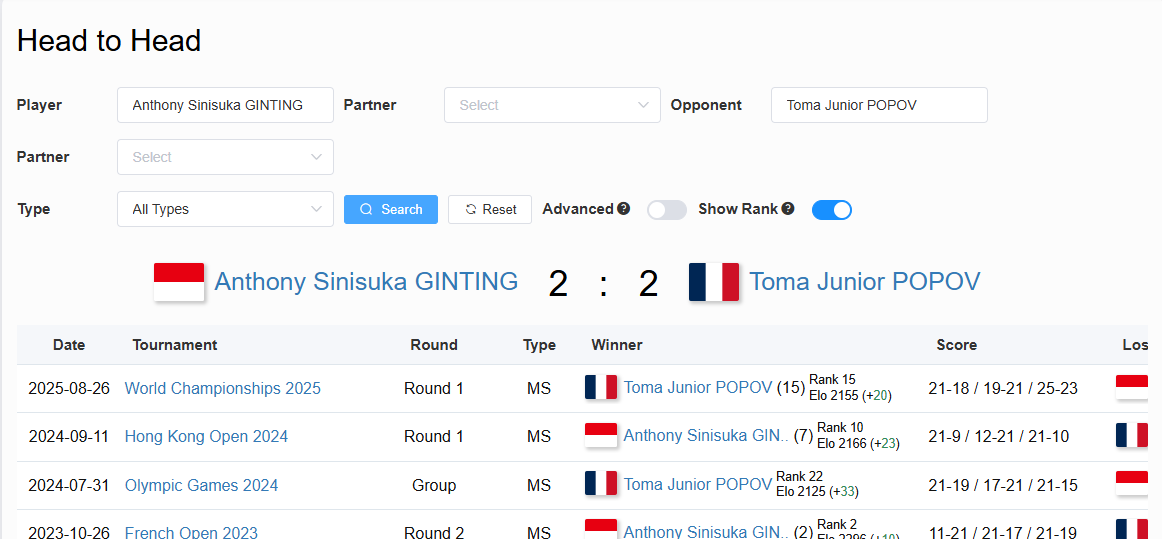Click the Show Rank help question-mark icon
This screenshot has width=1162, height=539.
point(788,209)
